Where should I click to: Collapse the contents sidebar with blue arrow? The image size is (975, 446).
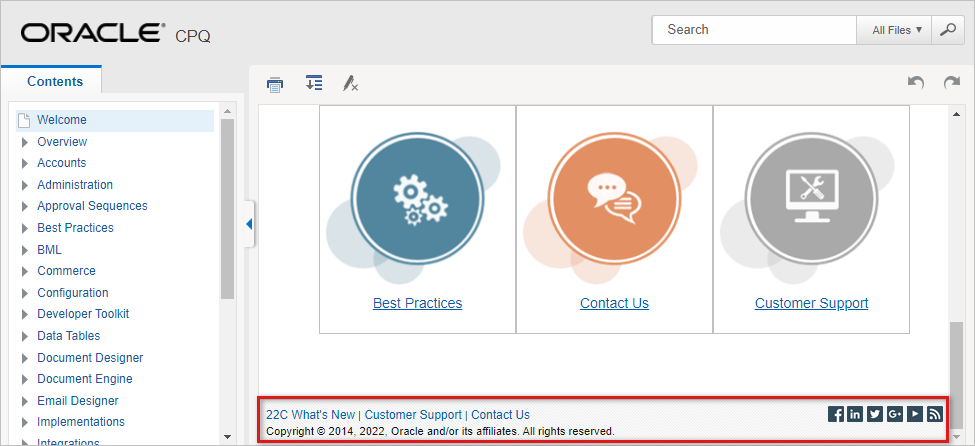[x=249, y=224]
